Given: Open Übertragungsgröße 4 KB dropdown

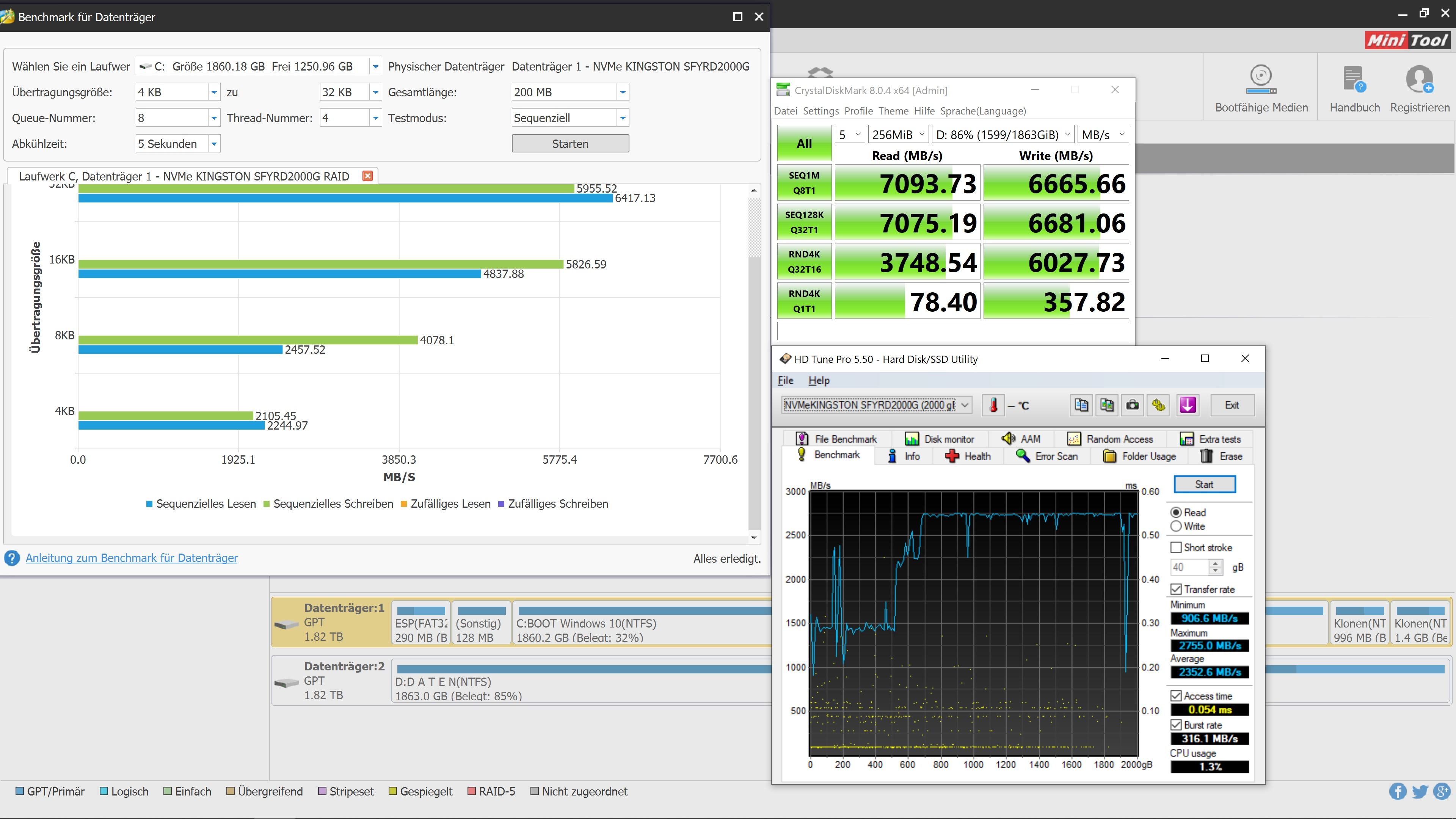Looking at the screenshot, I should [213, 92].
